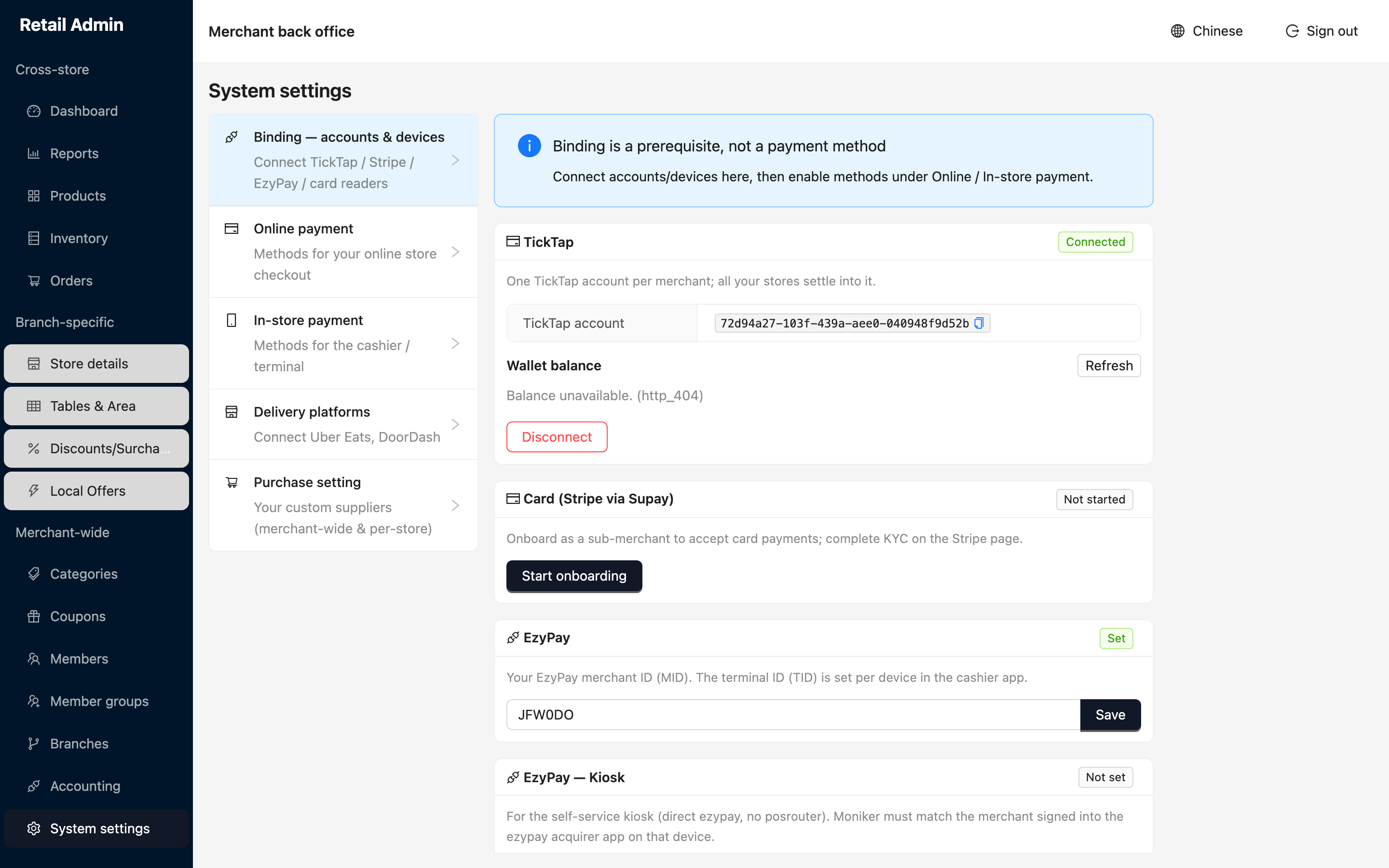The image size is (1389, 868).
Task: Open the Accounting page
Action: pyautogui.click(x=96, y=786)
